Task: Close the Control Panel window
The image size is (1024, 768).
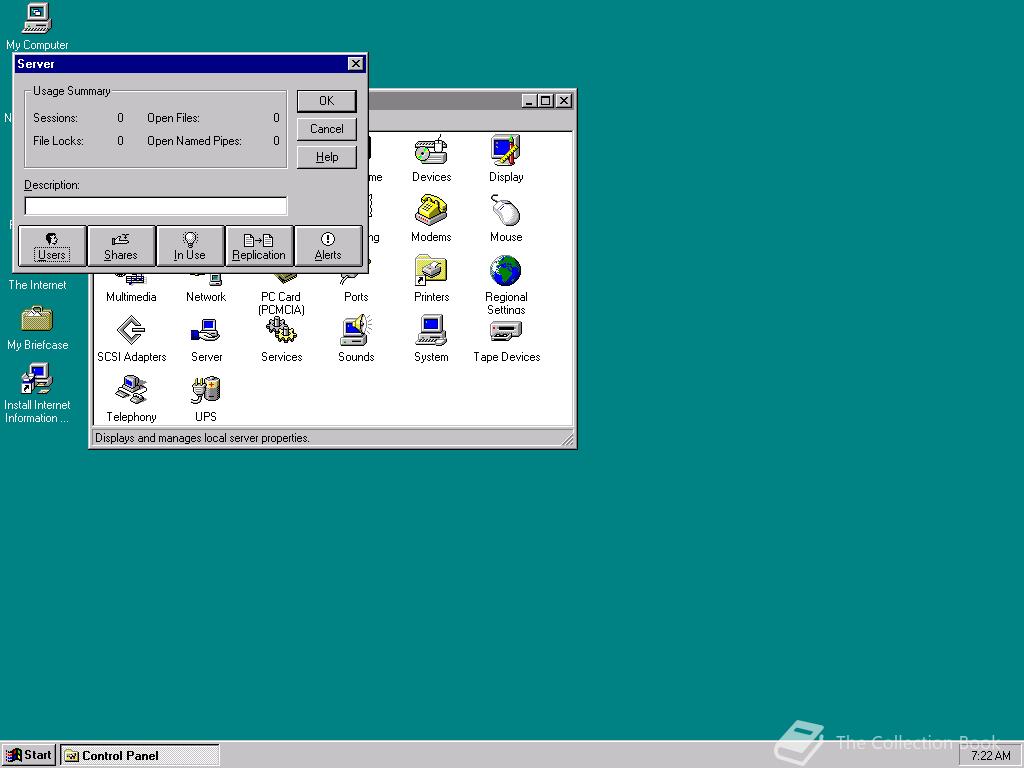Action: (x=564, y=101)
